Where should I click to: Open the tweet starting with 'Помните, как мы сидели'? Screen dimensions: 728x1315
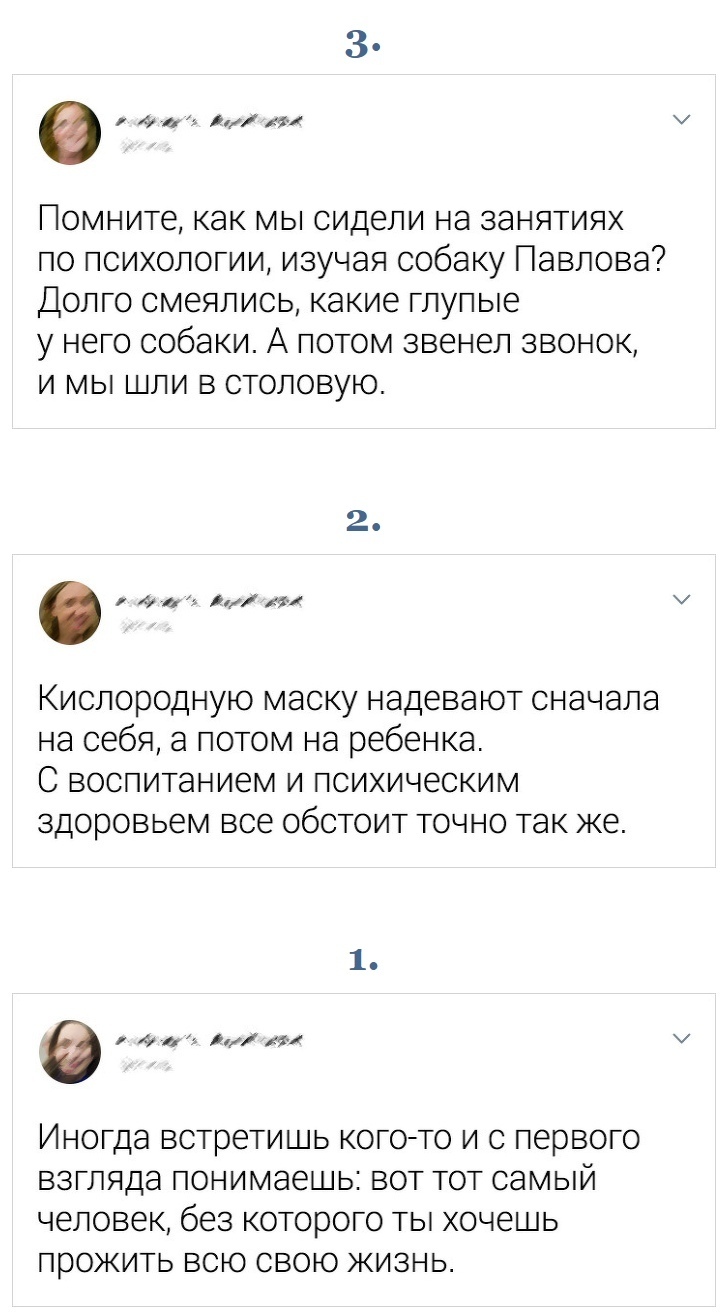340,299
